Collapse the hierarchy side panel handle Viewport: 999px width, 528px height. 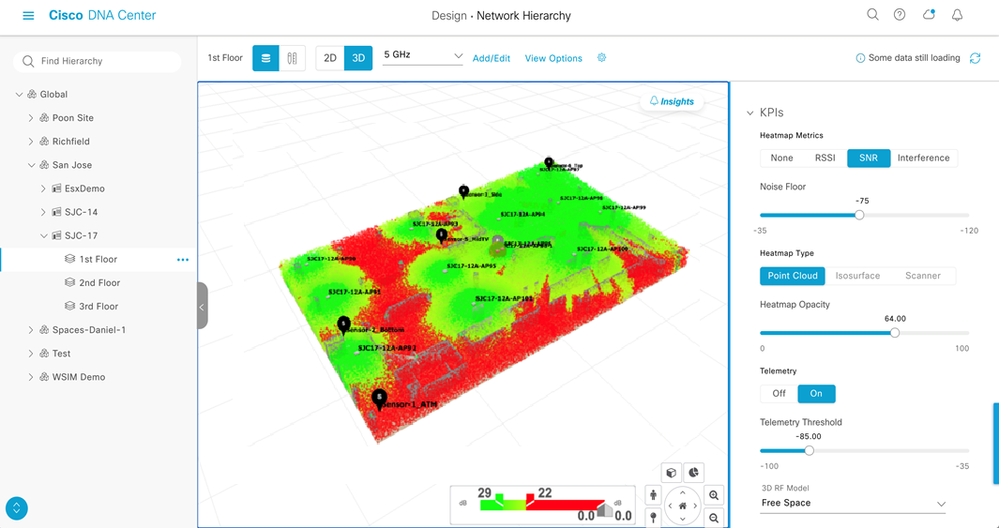[x=202, y=306]
